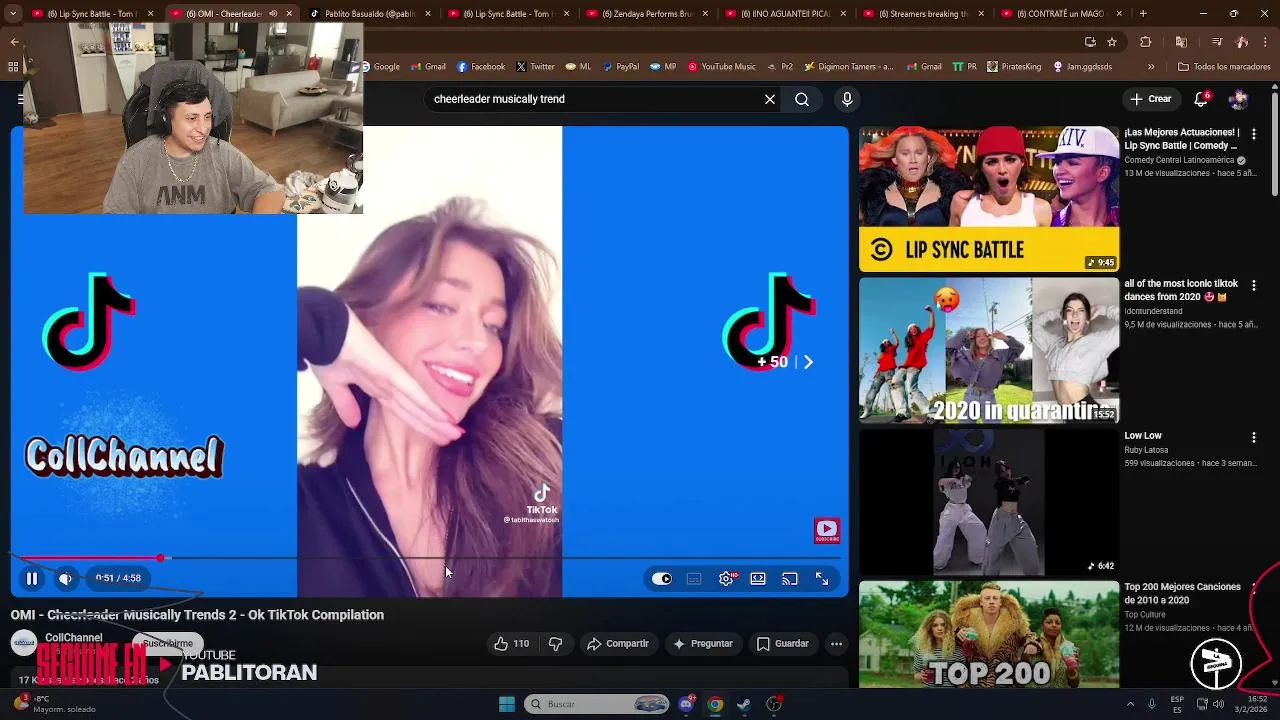Viewport: 1280px width, 720px height.
Task: Enter fullscreen mode in the player
Action: pos(822,579)
